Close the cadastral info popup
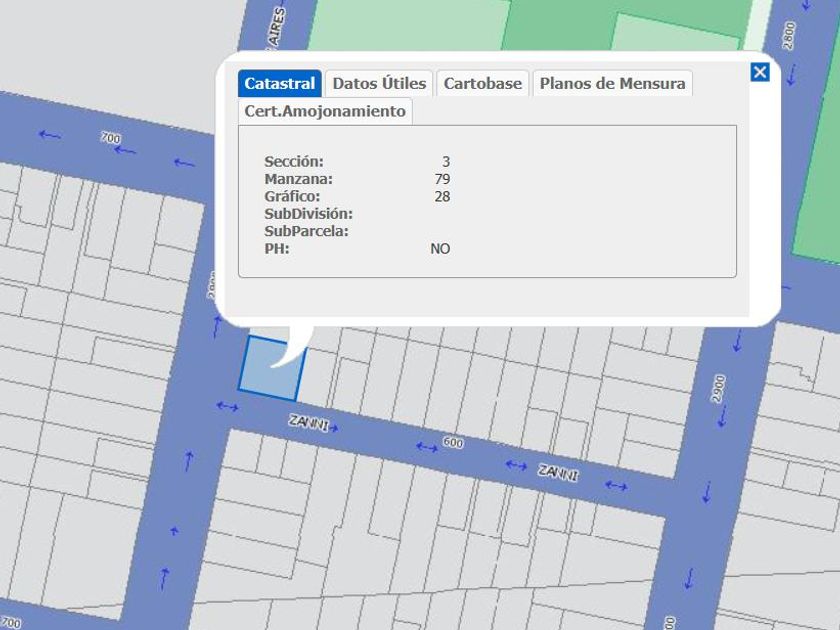This screenshot has width=840, height=630. coord(760,72)
